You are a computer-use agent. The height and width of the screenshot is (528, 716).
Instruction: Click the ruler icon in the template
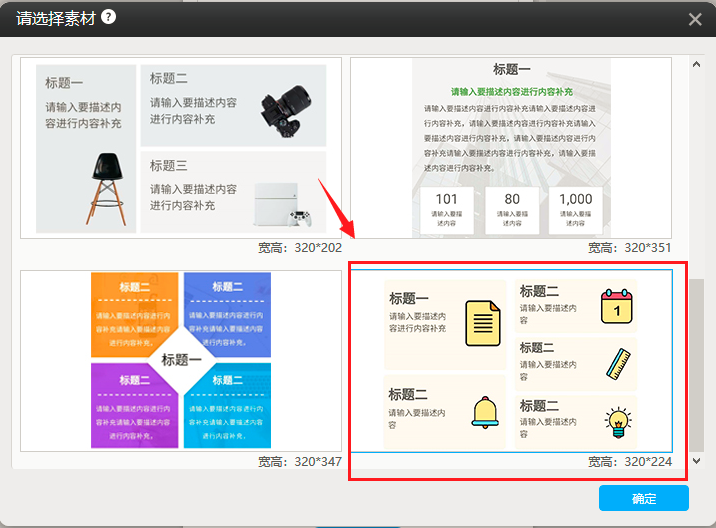[x=617, y=363]
